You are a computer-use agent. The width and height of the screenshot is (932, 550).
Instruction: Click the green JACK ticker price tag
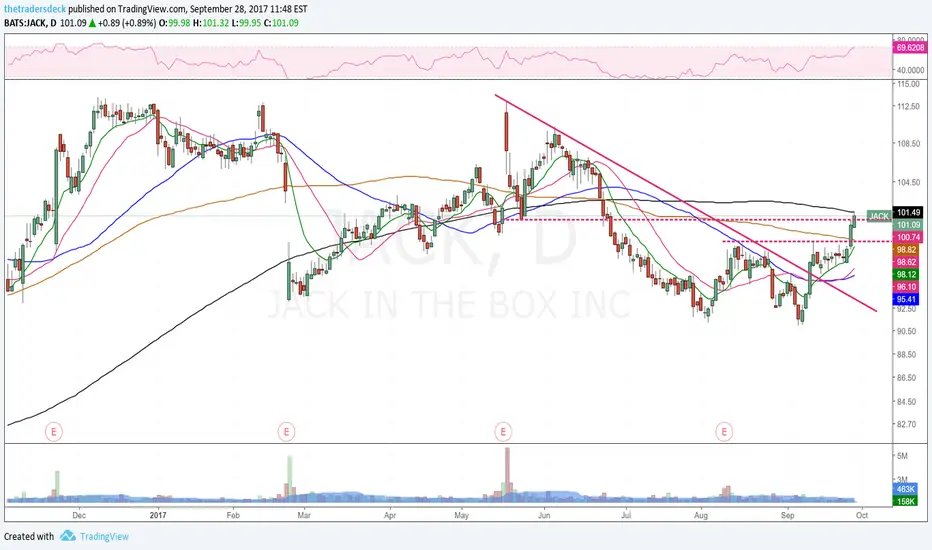point(879,216)
